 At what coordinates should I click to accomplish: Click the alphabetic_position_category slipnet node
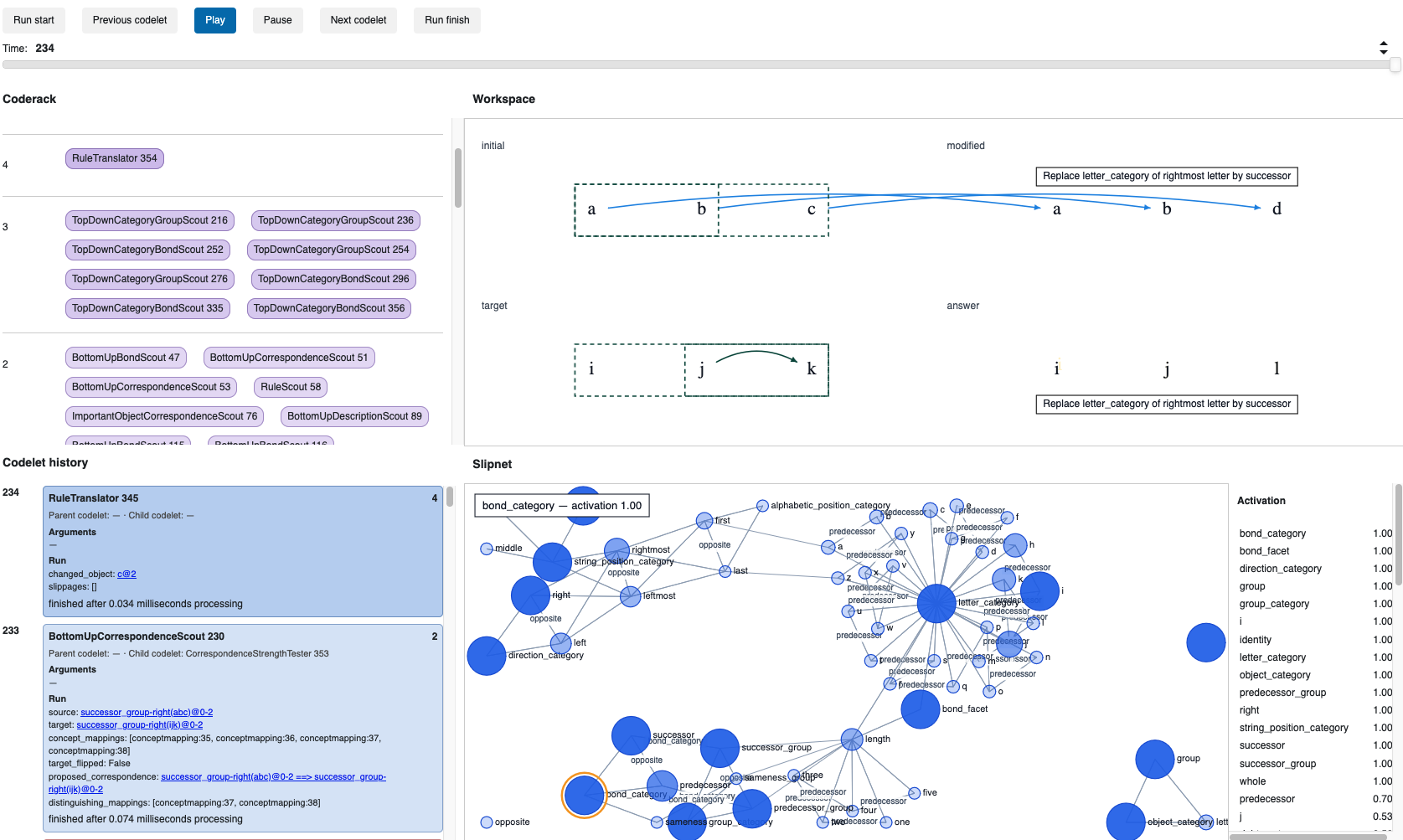click(762, 506)
